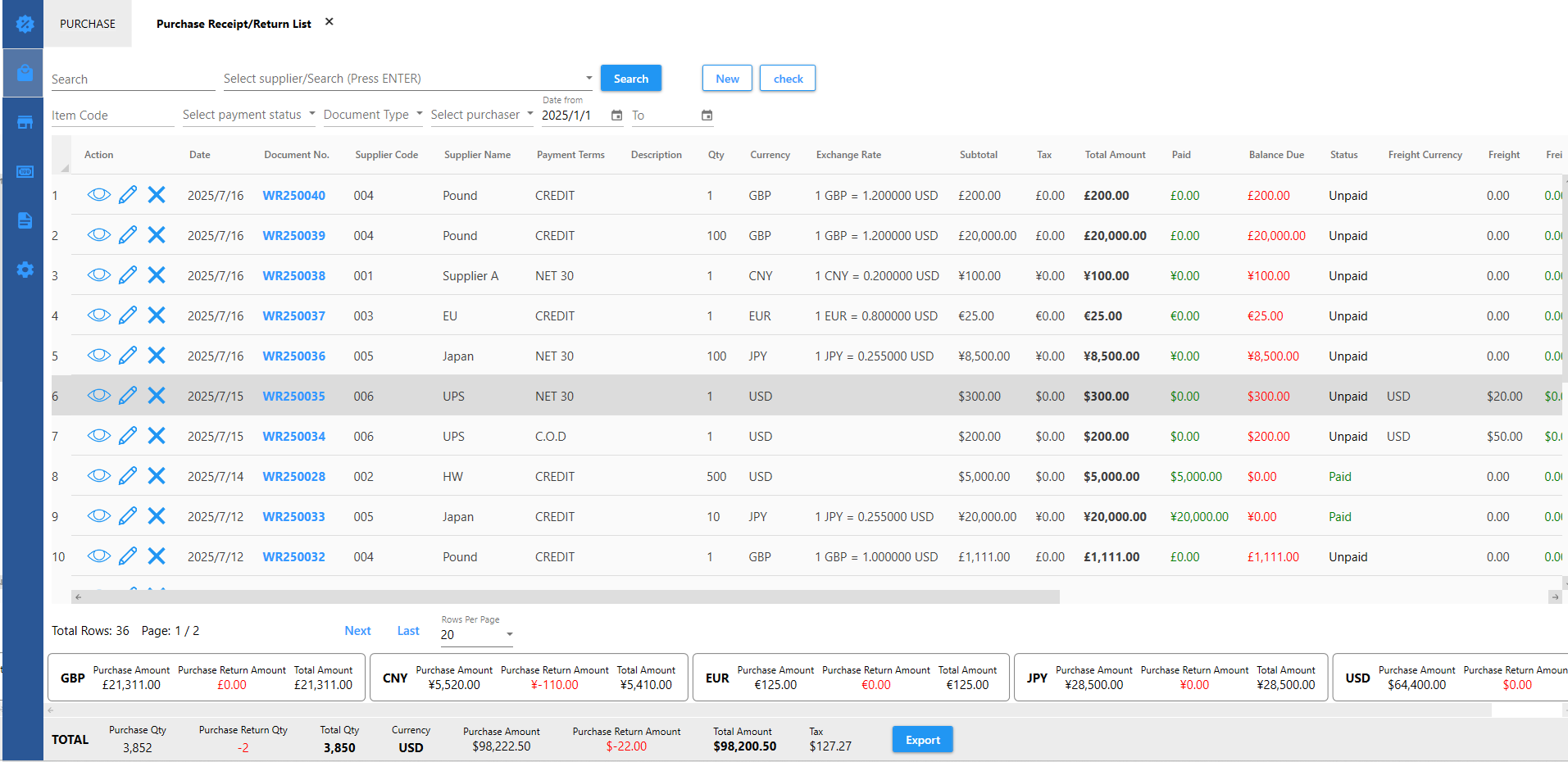Expand the Select payment status dropdown
The height and width of the screenshot is (762, 1568).
(248, 115)
